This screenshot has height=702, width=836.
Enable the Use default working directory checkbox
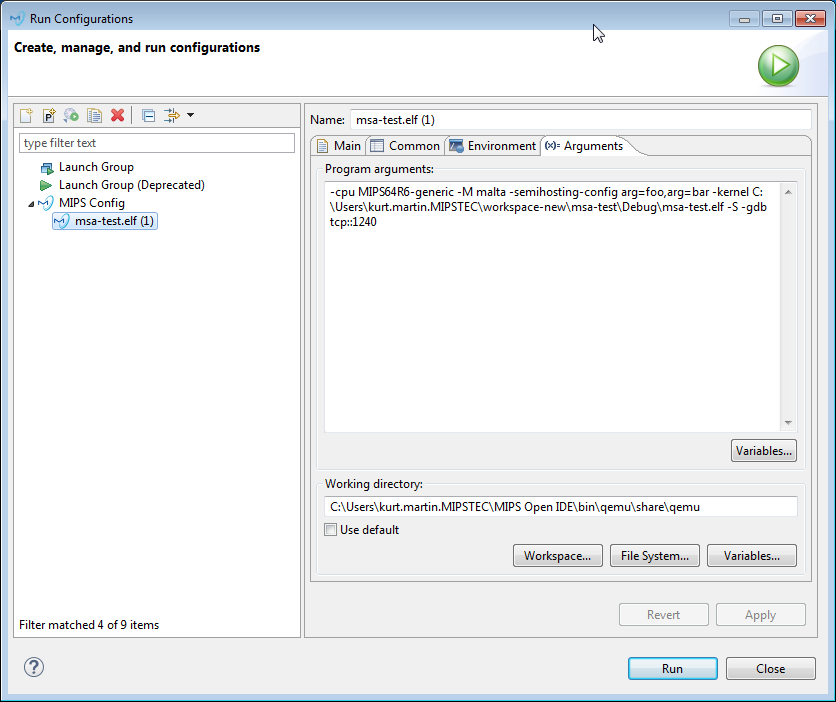point(330,530)
